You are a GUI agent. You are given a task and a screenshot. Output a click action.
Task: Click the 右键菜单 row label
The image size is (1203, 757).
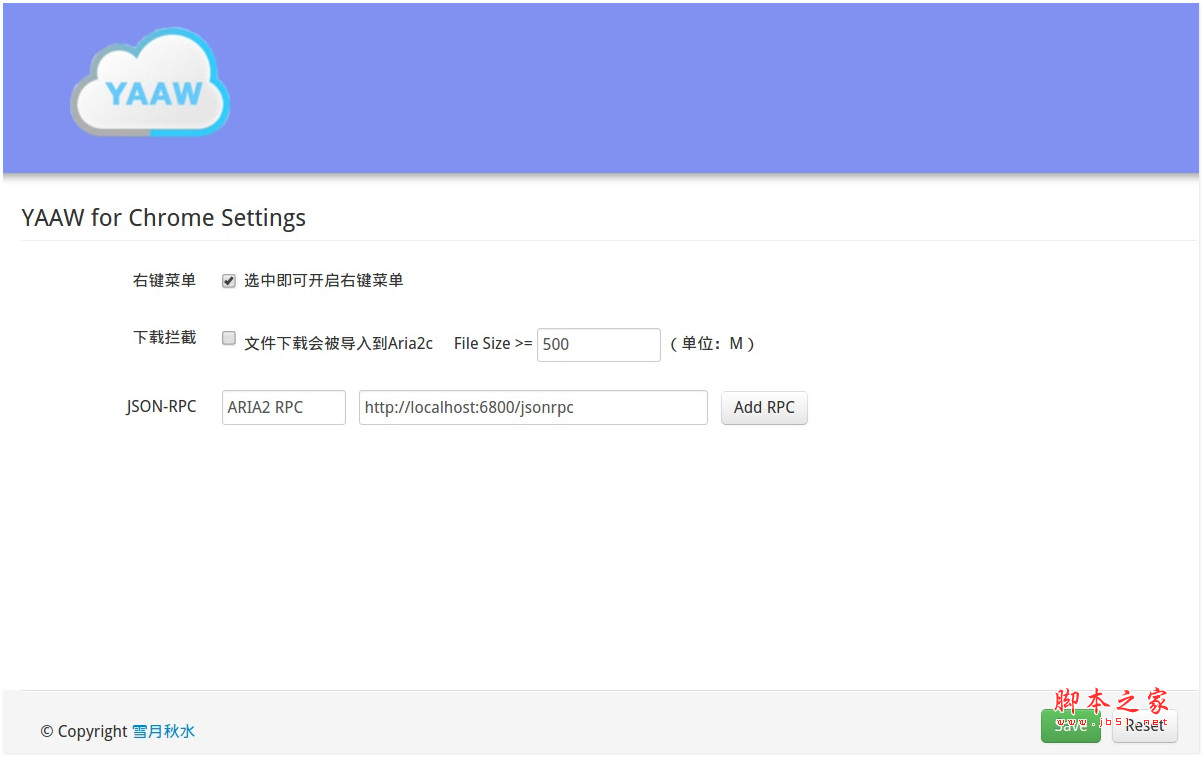pyautogui.click(x=164, y=281)
